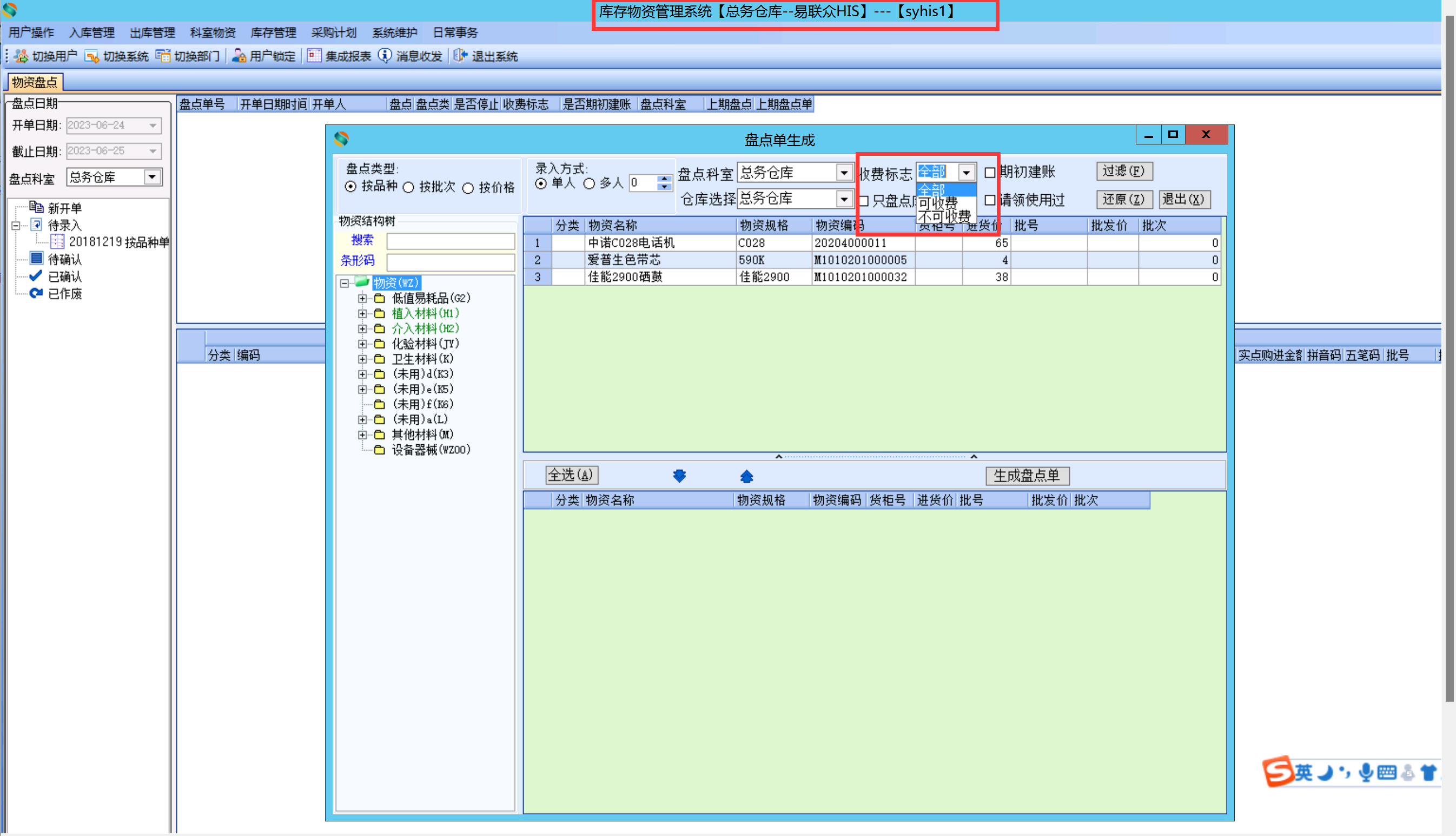Click the 录入方式 number spinner up arrow

click(664, 179)
